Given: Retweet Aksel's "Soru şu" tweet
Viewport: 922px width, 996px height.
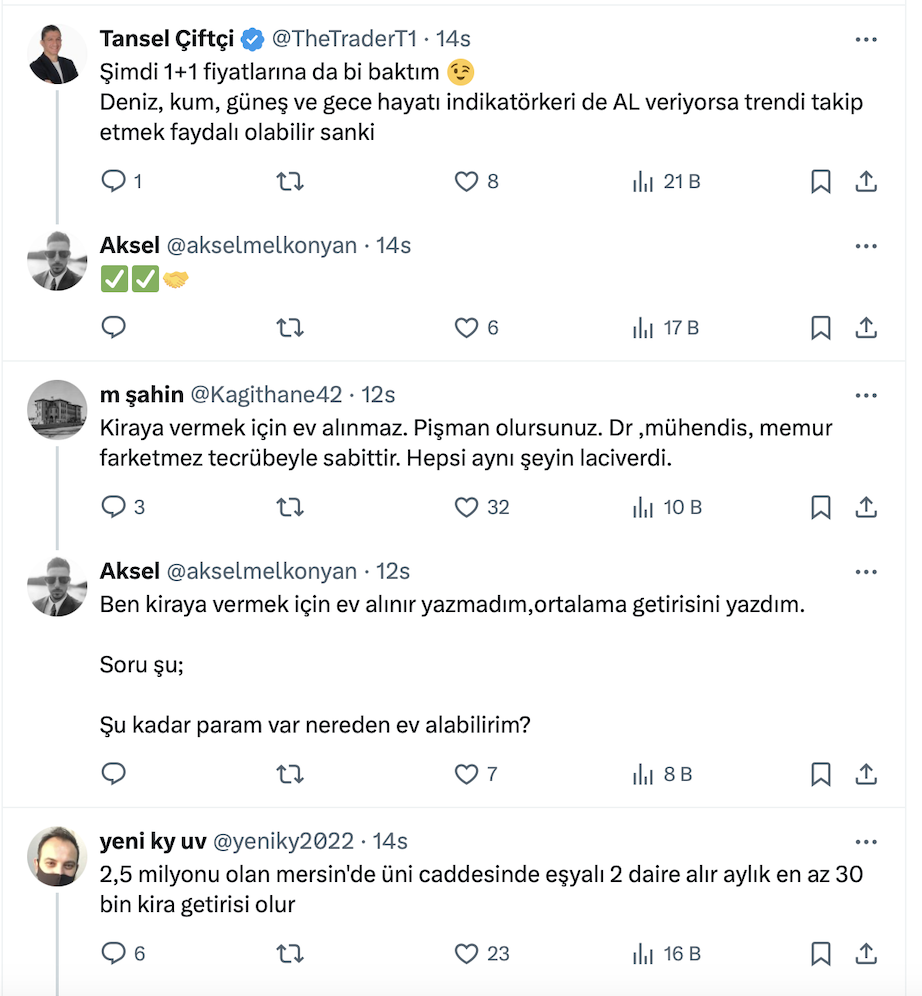Looking at the screenshot, I should (x=289, y=773).
